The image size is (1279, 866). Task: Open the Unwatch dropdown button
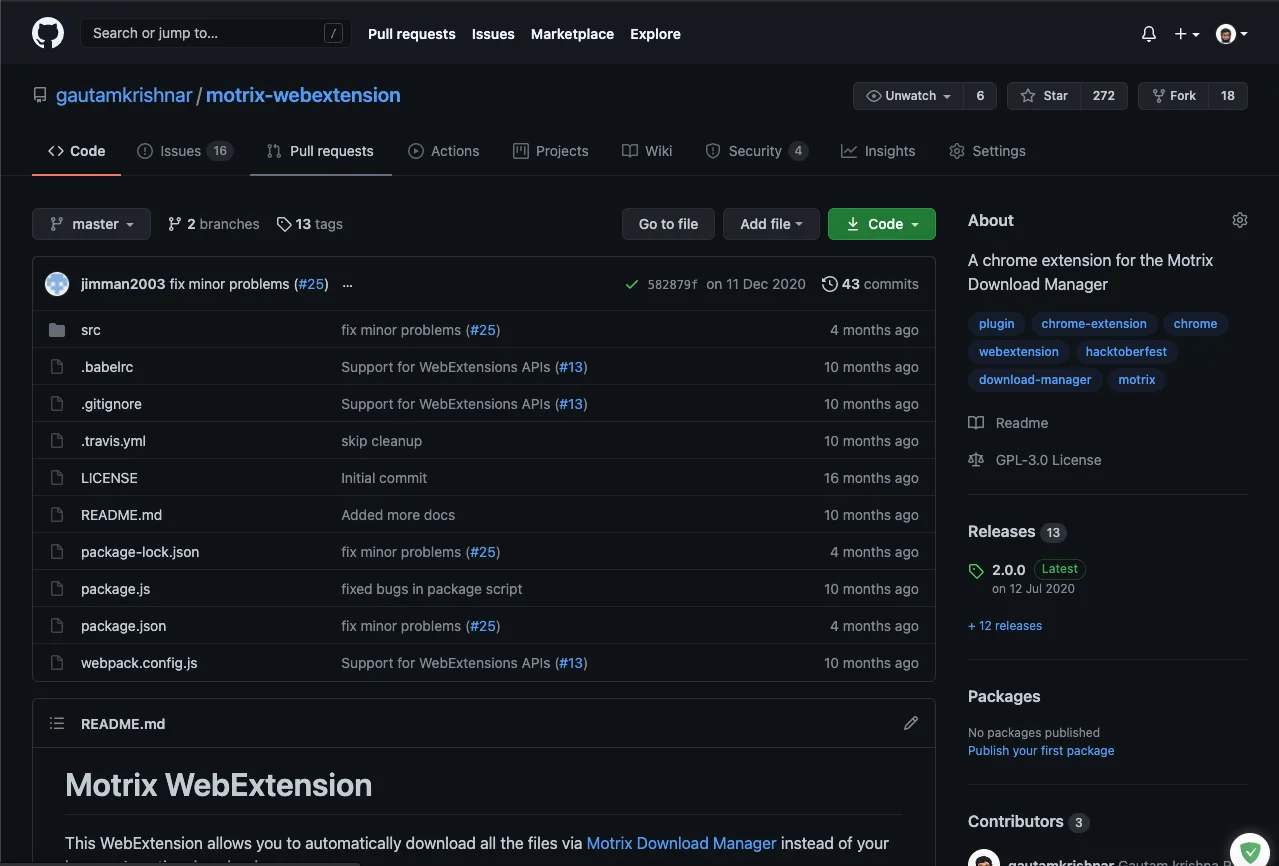[908, 96]
